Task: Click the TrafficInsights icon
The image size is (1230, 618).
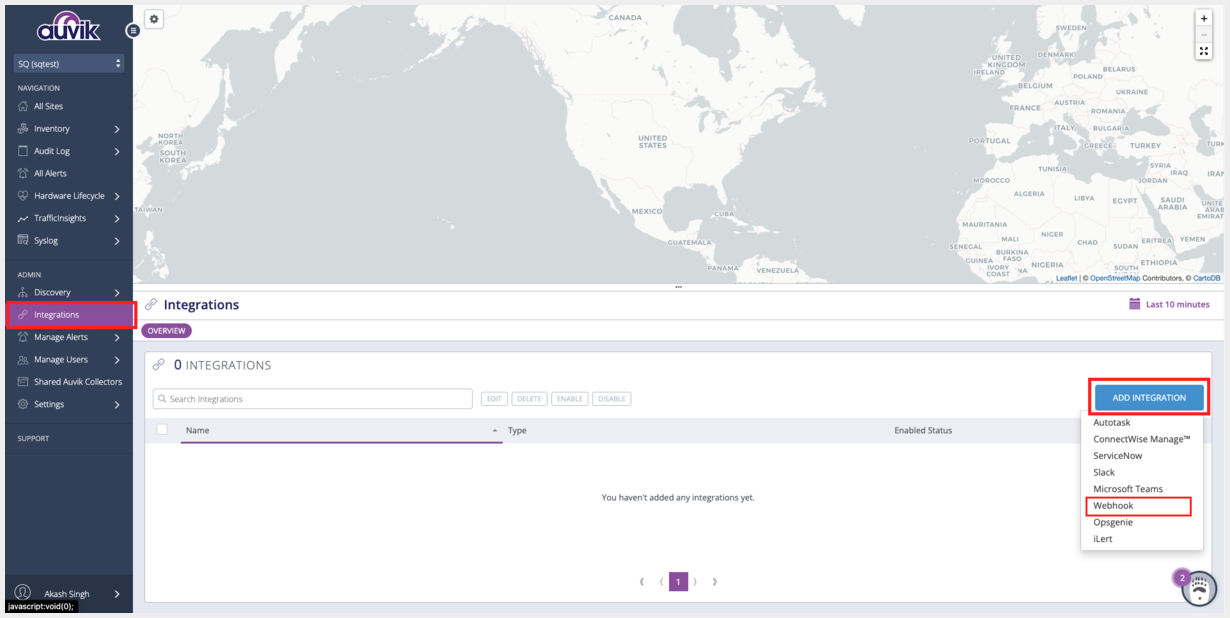Action: 22,218
